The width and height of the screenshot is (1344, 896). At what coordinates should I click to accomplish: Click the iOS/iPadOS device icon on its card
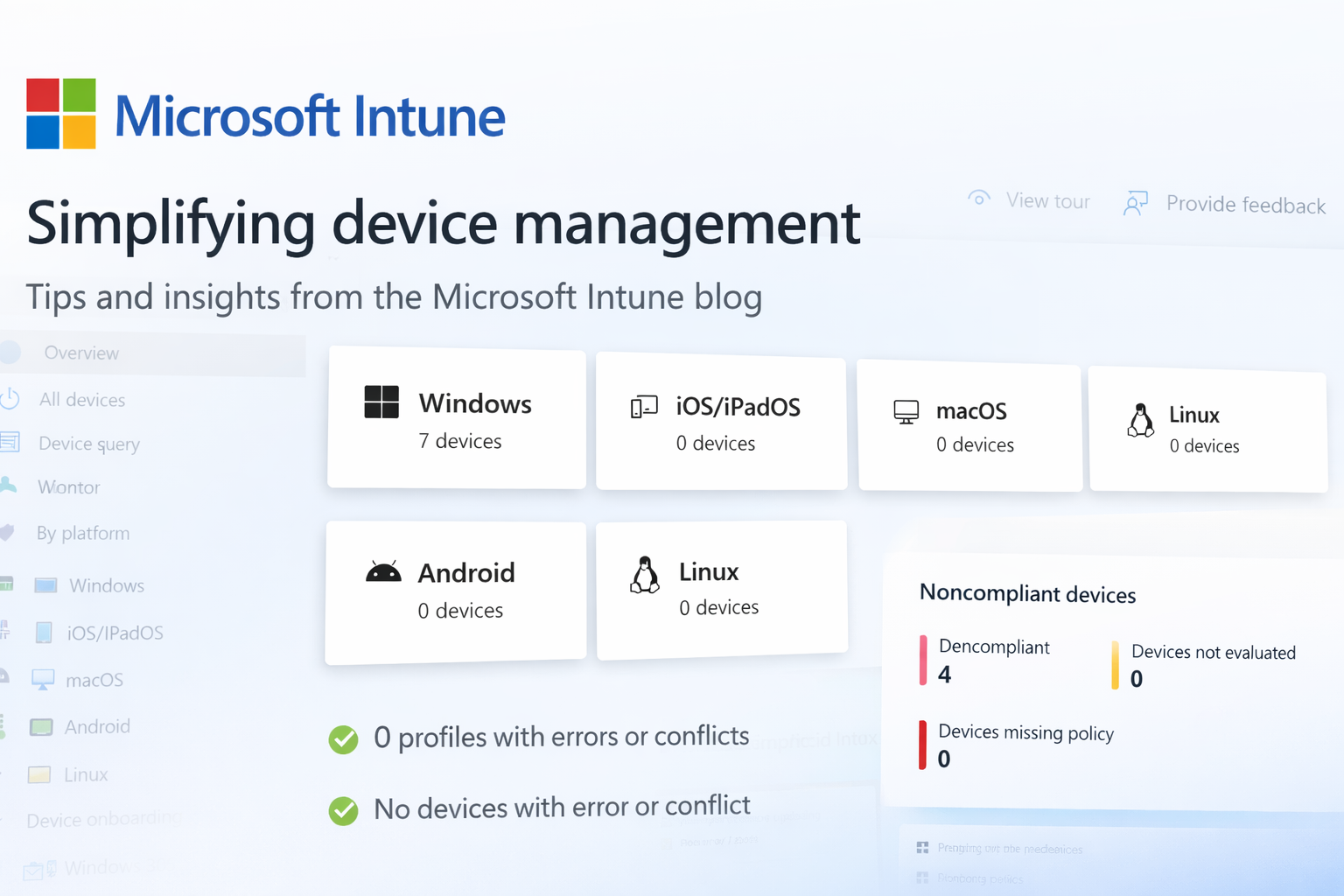click(x=642, y=406)
